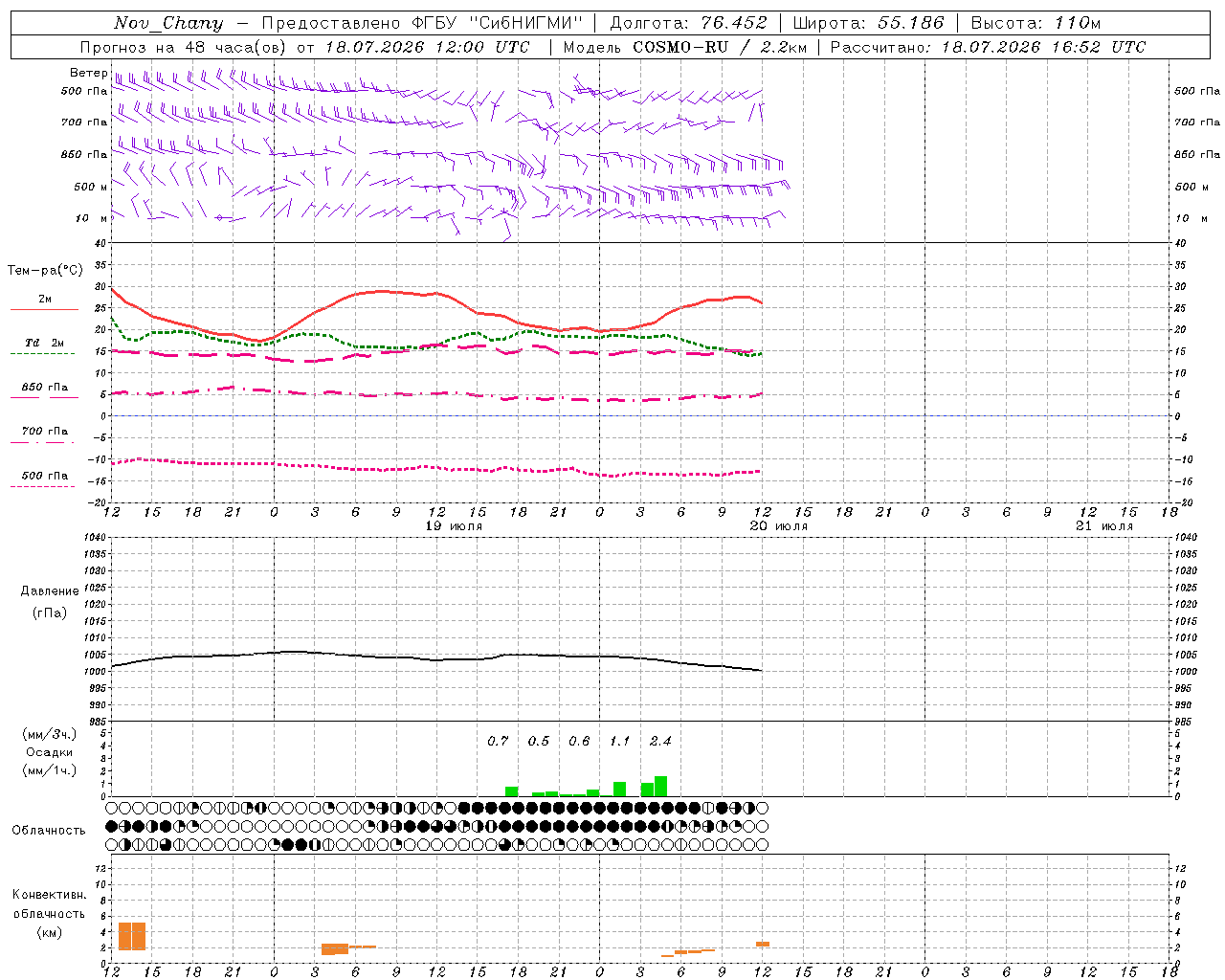Click the 2.4 precipitation total value
1225x980 pixels.
[x=660, y=741]
